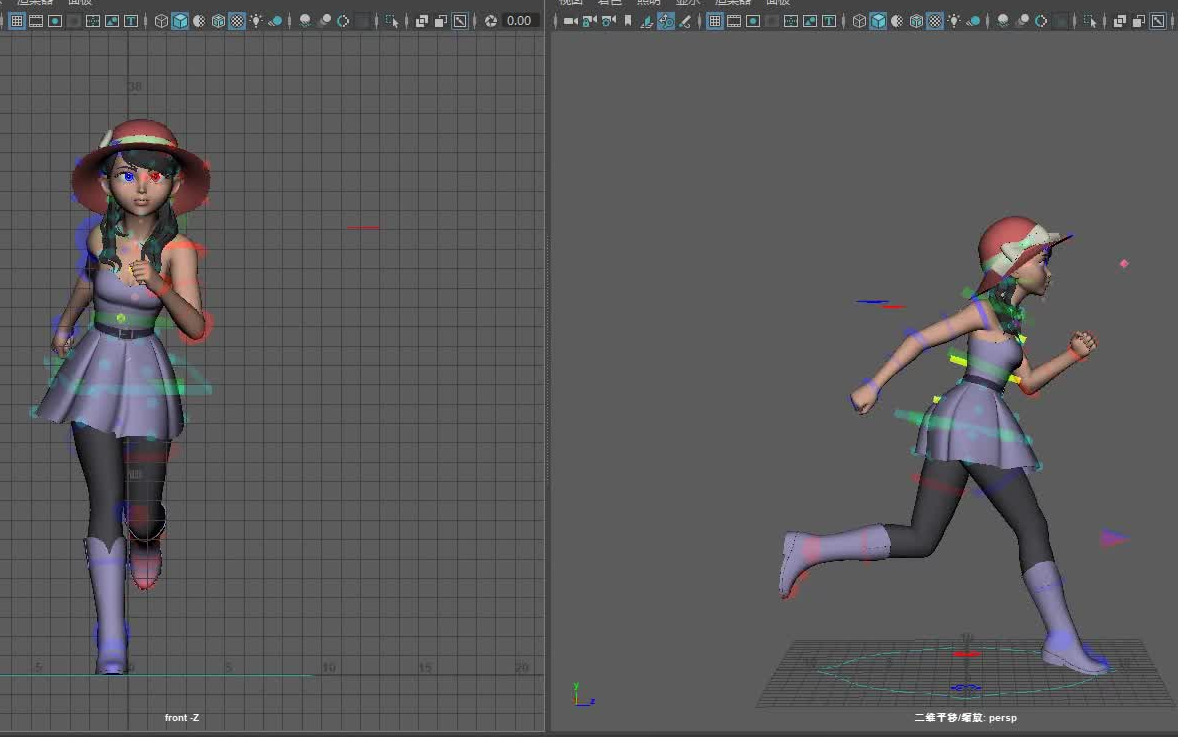Toggle 2D pan/zoom in persp panel

tap(666, 21)
